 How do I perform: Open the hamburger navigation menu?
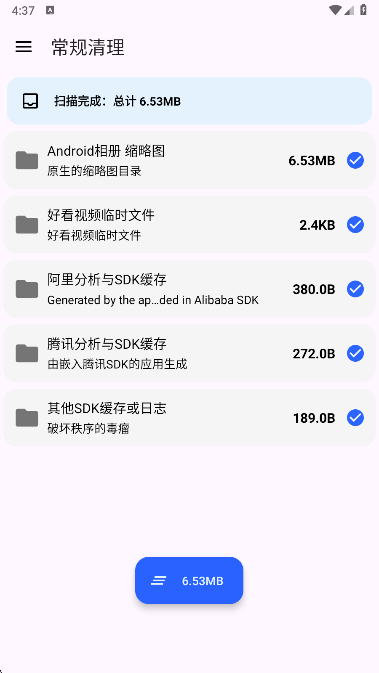24,47
